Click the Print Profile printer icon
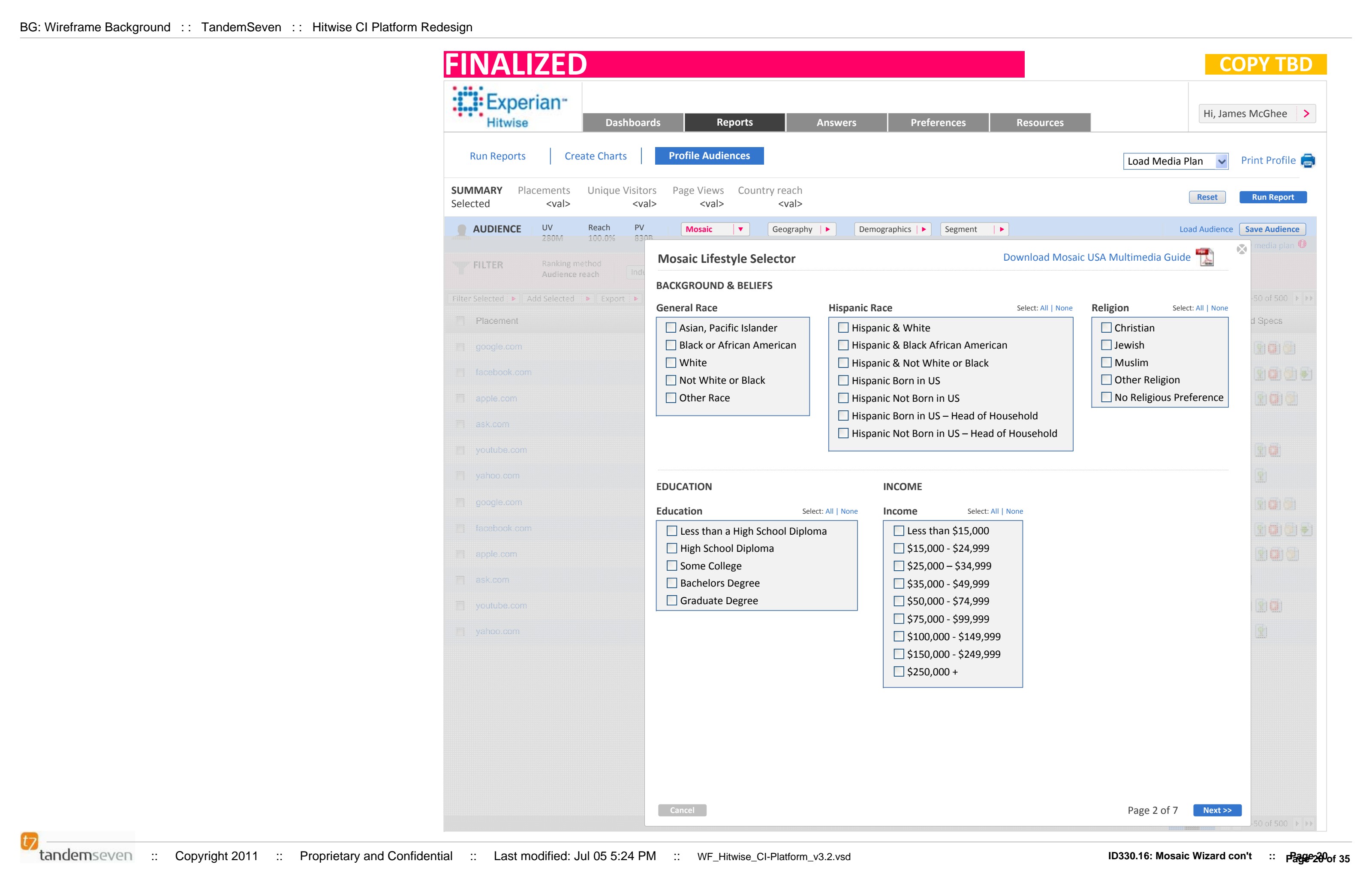This screenshot has height=888, width=1372. point(1307,161)
